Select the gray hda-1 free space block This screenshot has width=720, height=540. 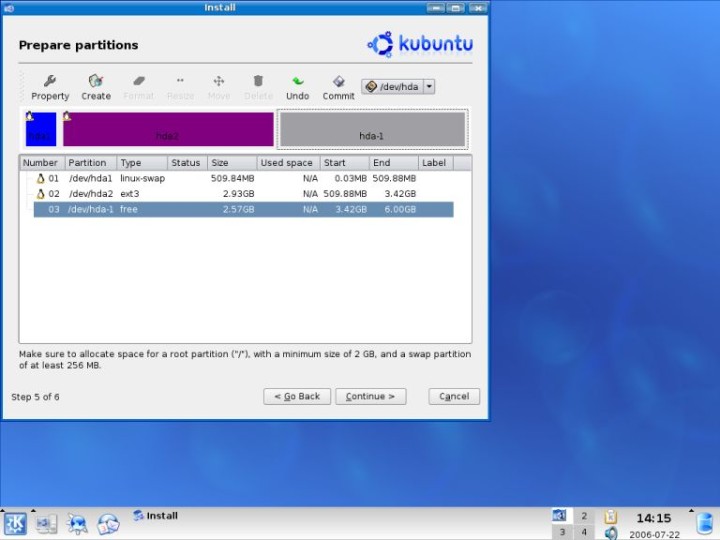[372, 129]
